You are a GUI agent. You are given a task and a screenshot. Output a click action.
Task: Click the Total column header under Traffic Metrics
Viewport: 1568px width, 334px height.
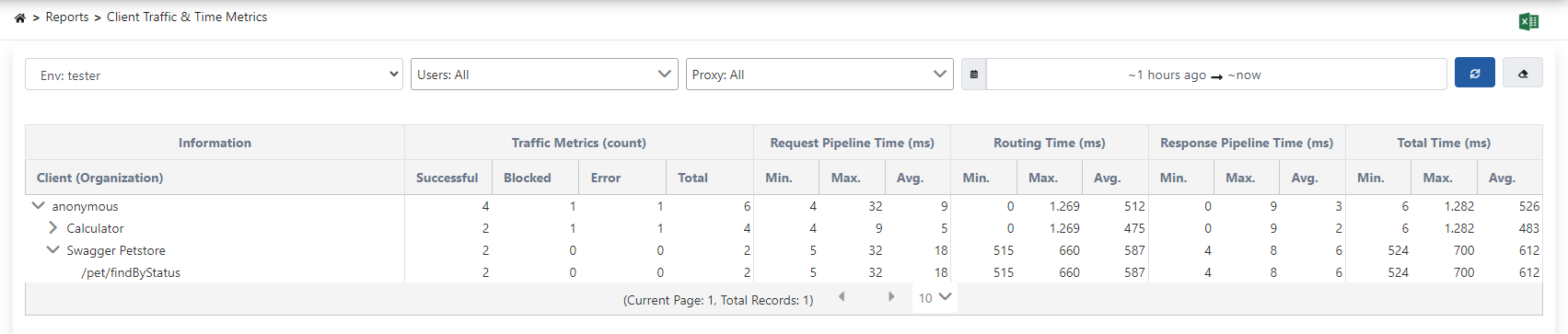(x=710, y=178)
